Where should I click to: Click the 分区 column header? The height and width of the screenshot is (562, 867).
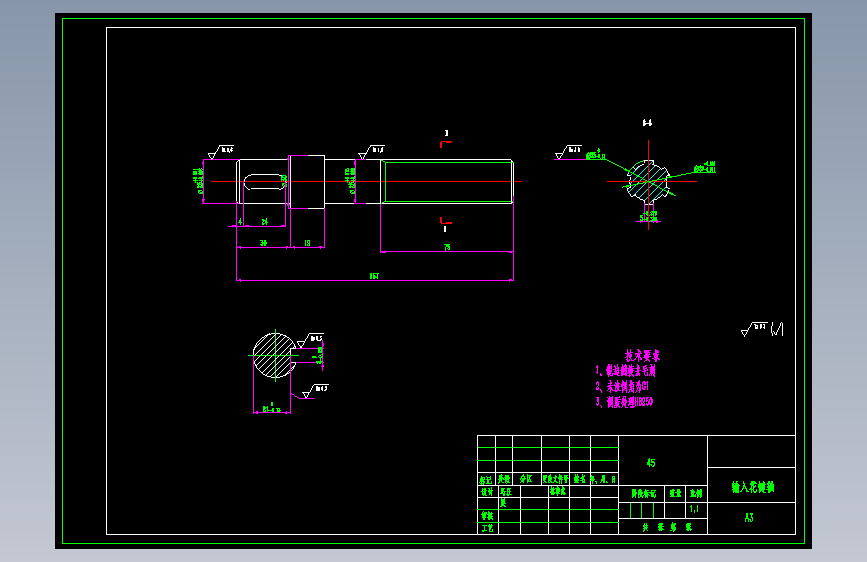coord(526,479)
